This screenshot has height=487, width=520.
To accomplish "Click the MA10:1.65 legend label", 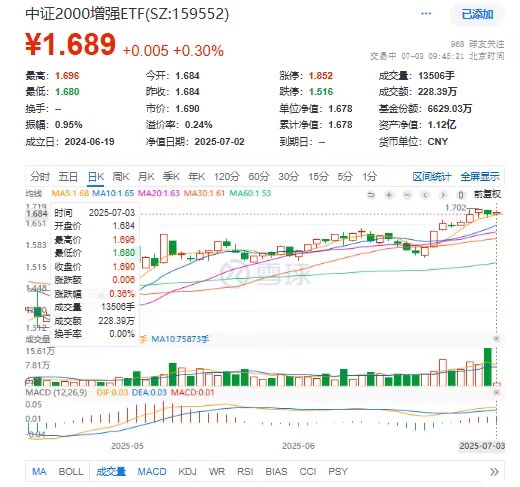I will [x=113, y=193].
